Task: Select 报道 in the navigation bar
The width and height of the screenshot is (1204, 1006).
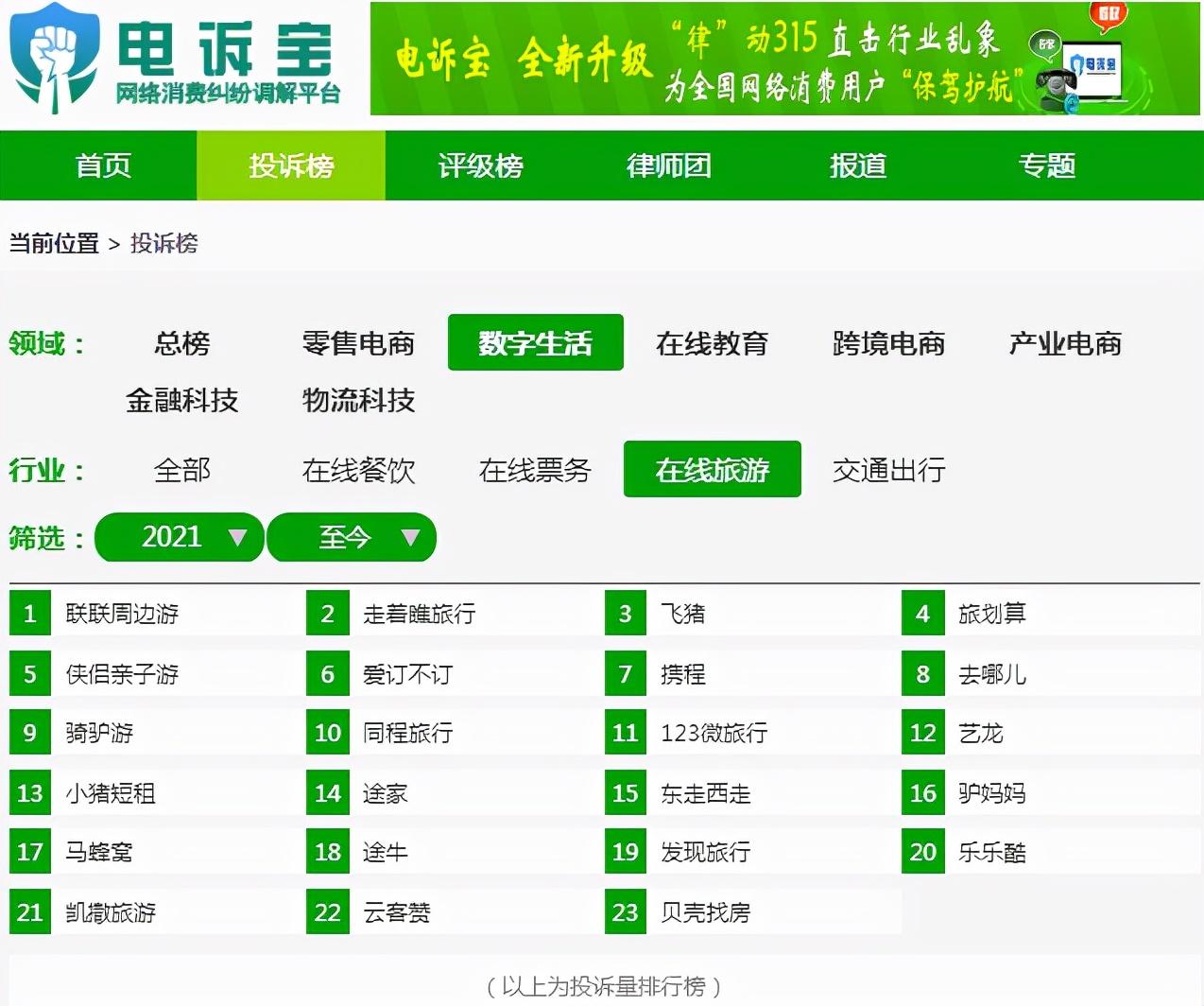Action: click(x=858, y=165)
